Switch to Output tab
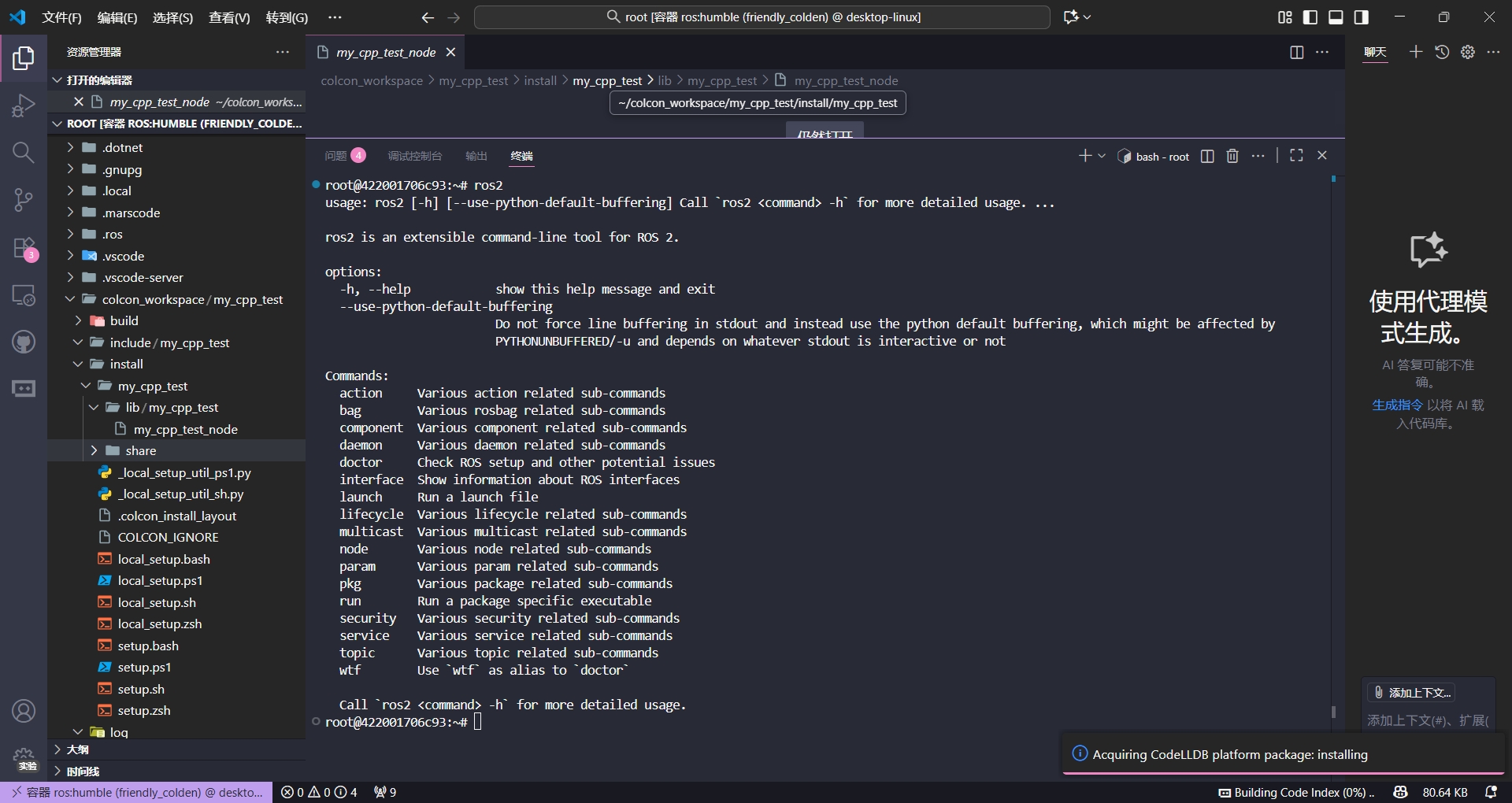This screenshot has height=803, width=1512. pos(476,156)
